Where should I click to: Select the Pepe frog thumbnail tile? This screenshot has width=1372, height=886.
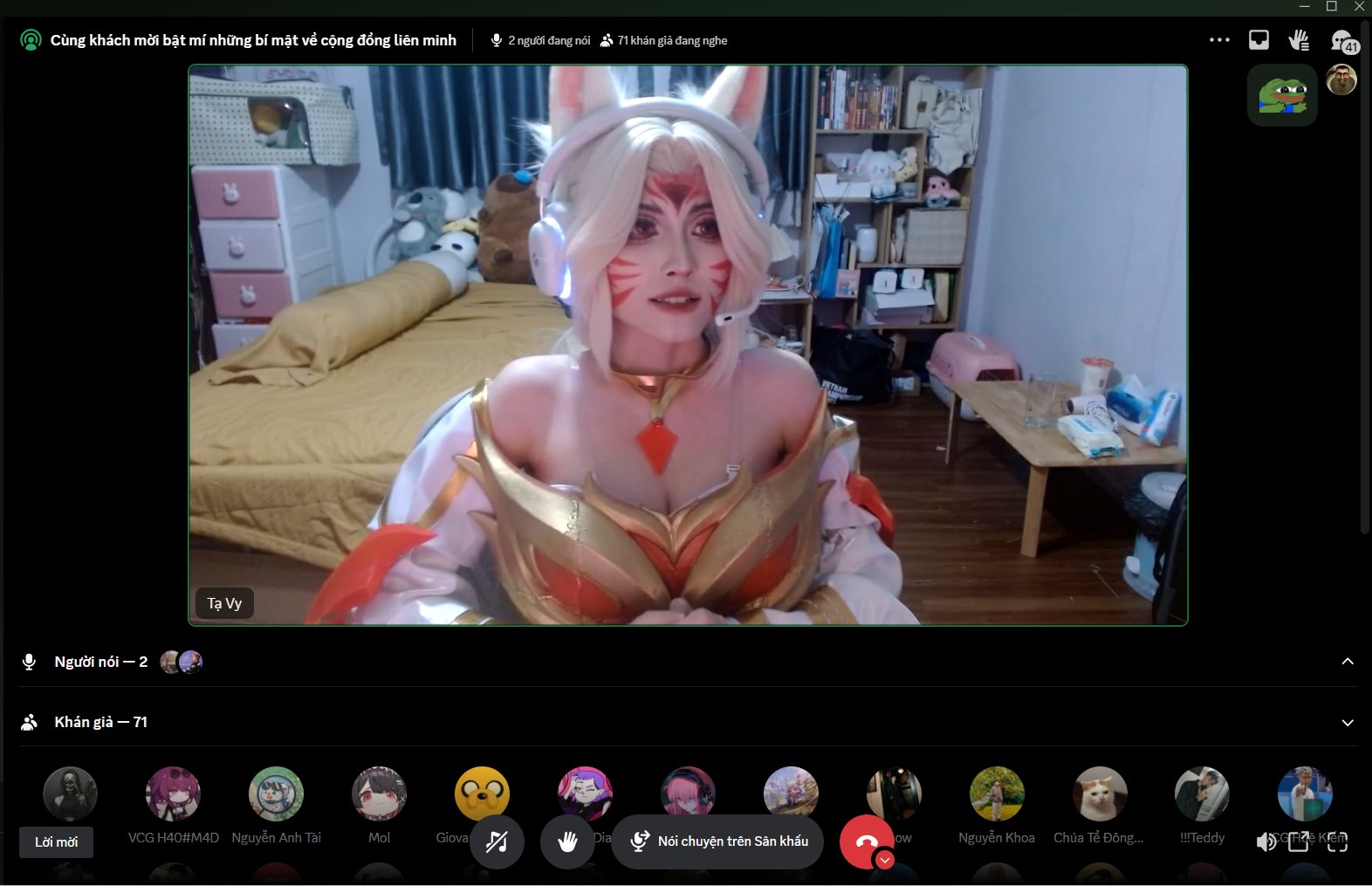point(1282,95)
